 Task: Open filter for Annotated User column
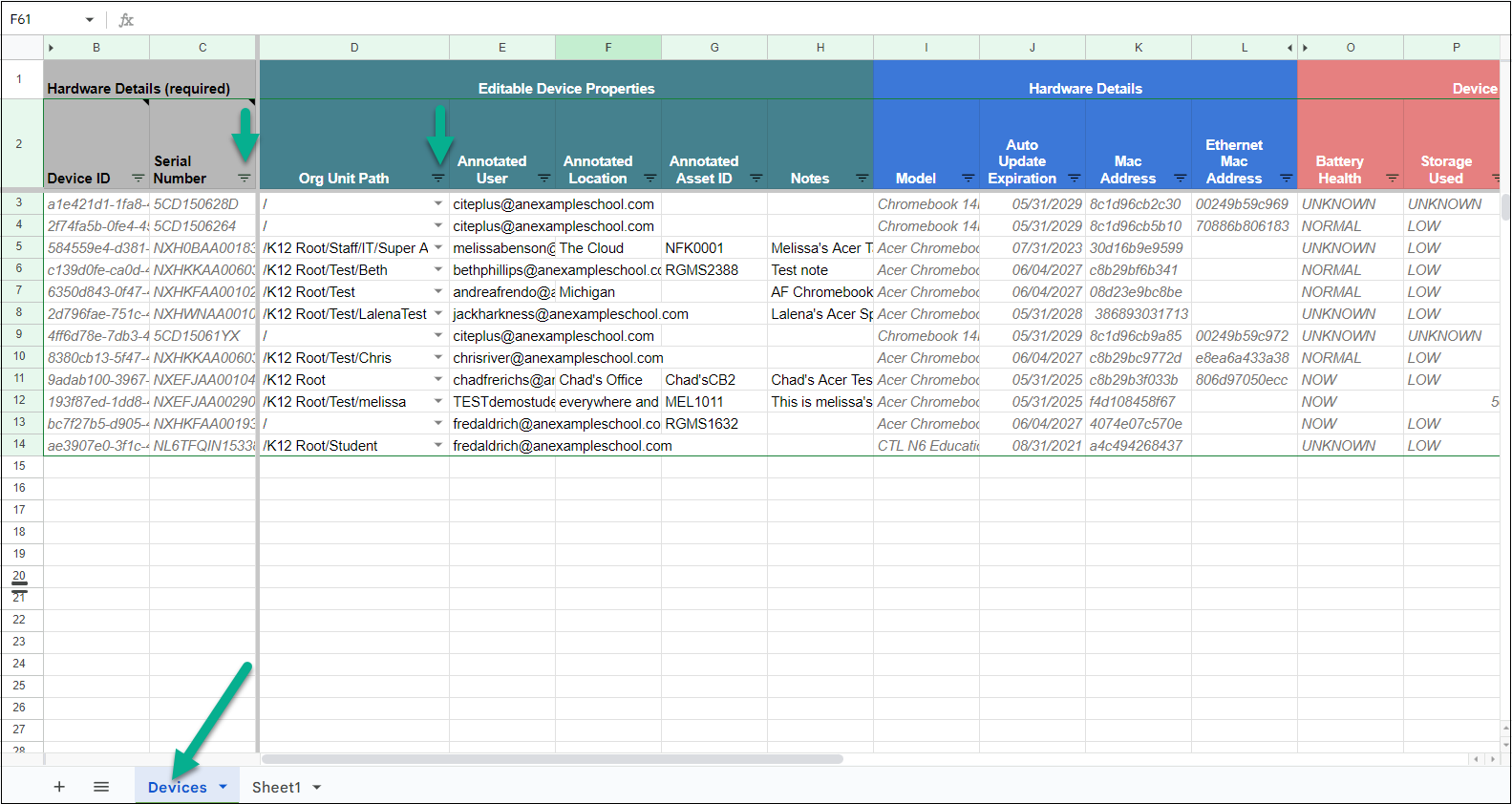coord(544,179)
